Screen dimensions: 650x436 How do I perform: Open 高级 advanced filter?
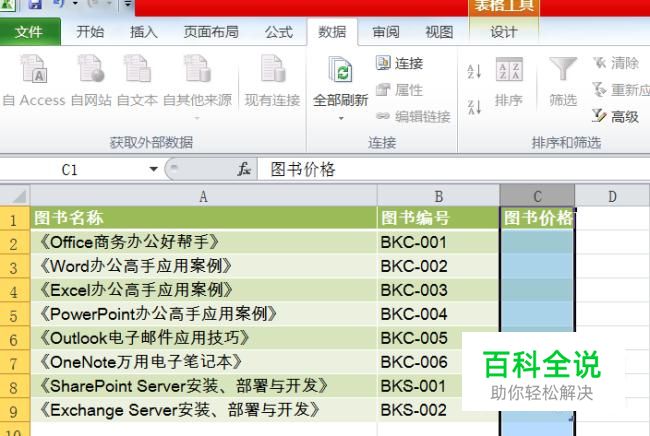point(616,117)
